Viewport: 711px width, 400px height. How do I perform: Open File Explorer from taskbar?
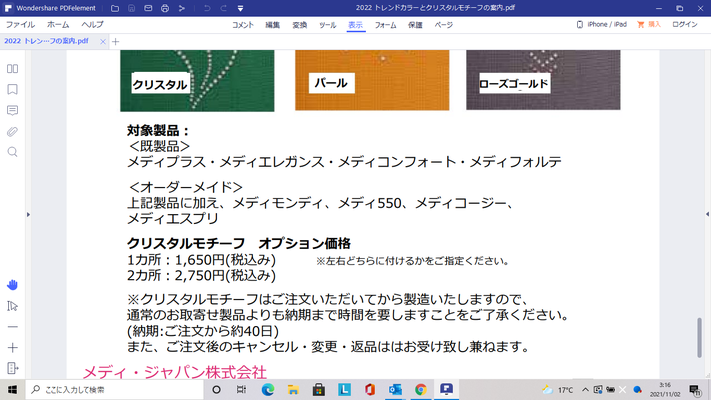pos(293,390)
